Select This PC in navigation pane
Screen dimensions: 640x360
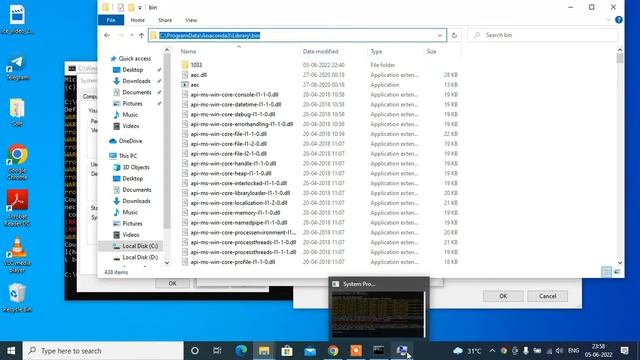(127, 156)
